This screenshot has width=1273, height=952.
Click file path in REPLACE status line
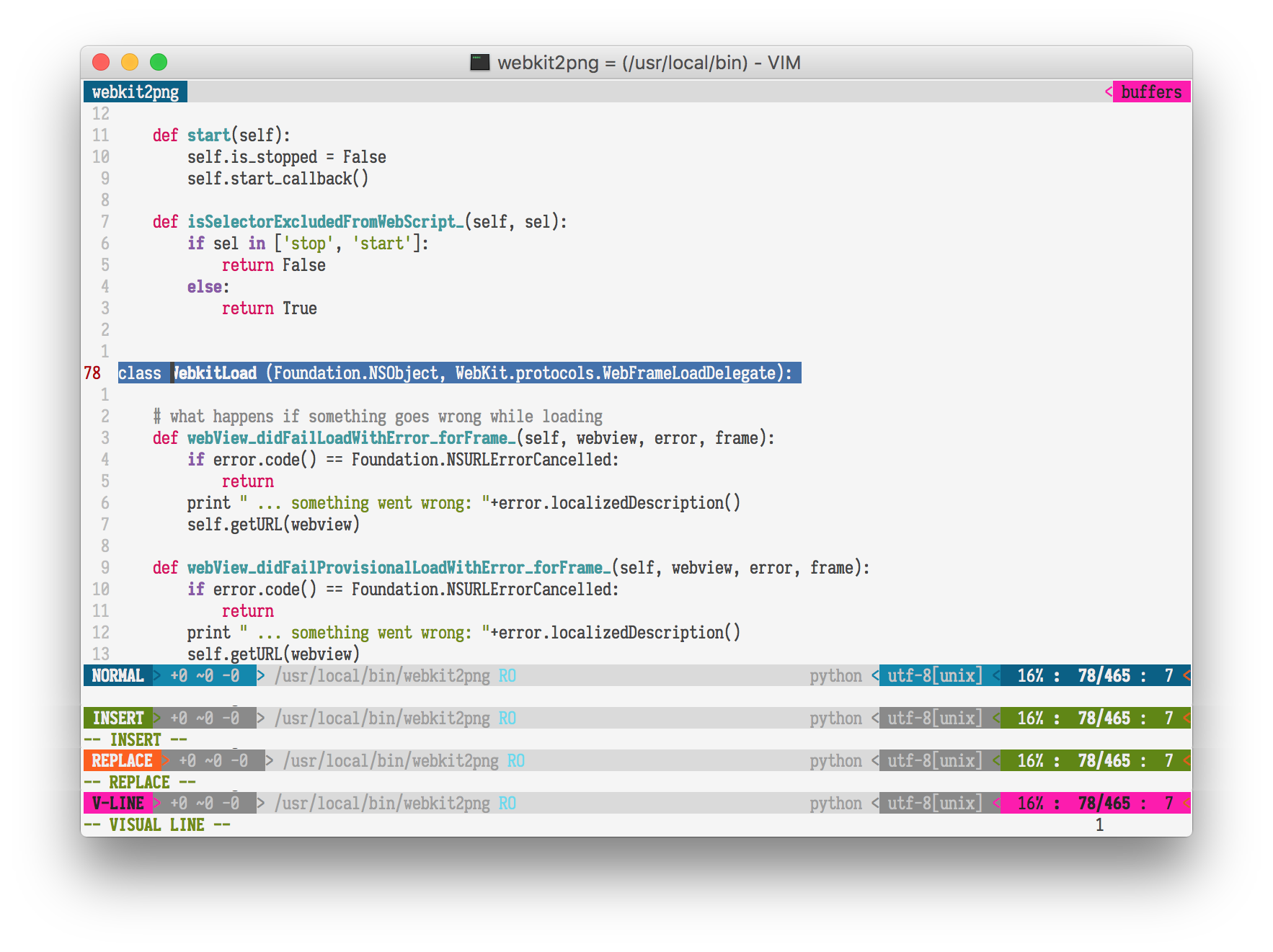[x=391, y=760]
